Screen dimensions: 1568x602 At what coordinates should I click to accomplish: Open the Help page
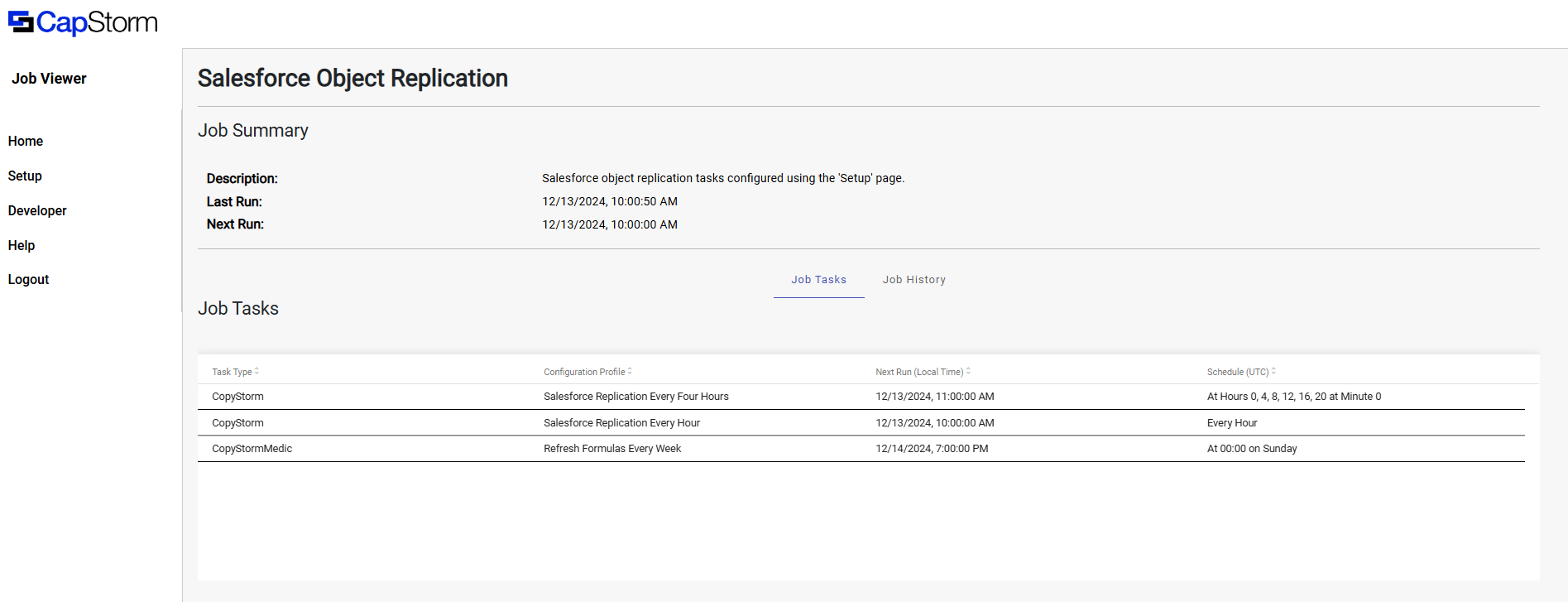pos(22,246)
